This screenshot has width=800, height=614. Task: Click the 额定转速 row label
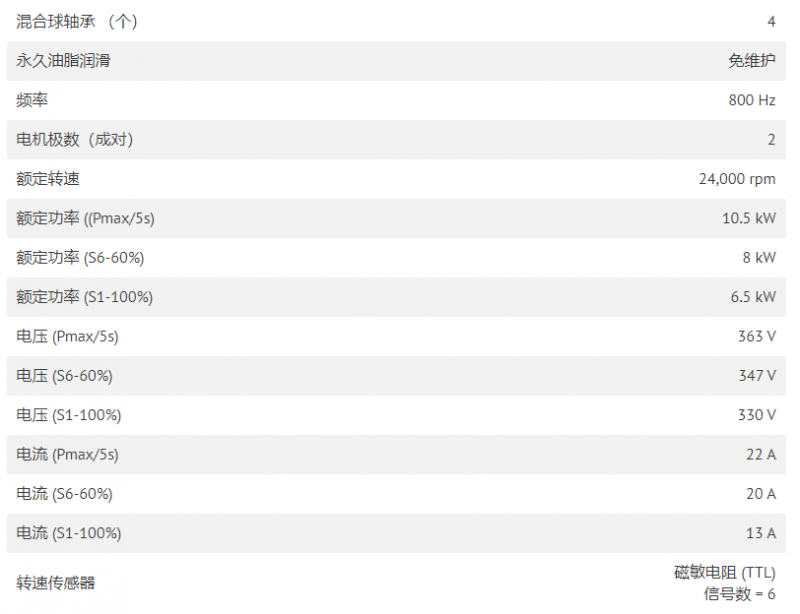(x=47, y=179)
